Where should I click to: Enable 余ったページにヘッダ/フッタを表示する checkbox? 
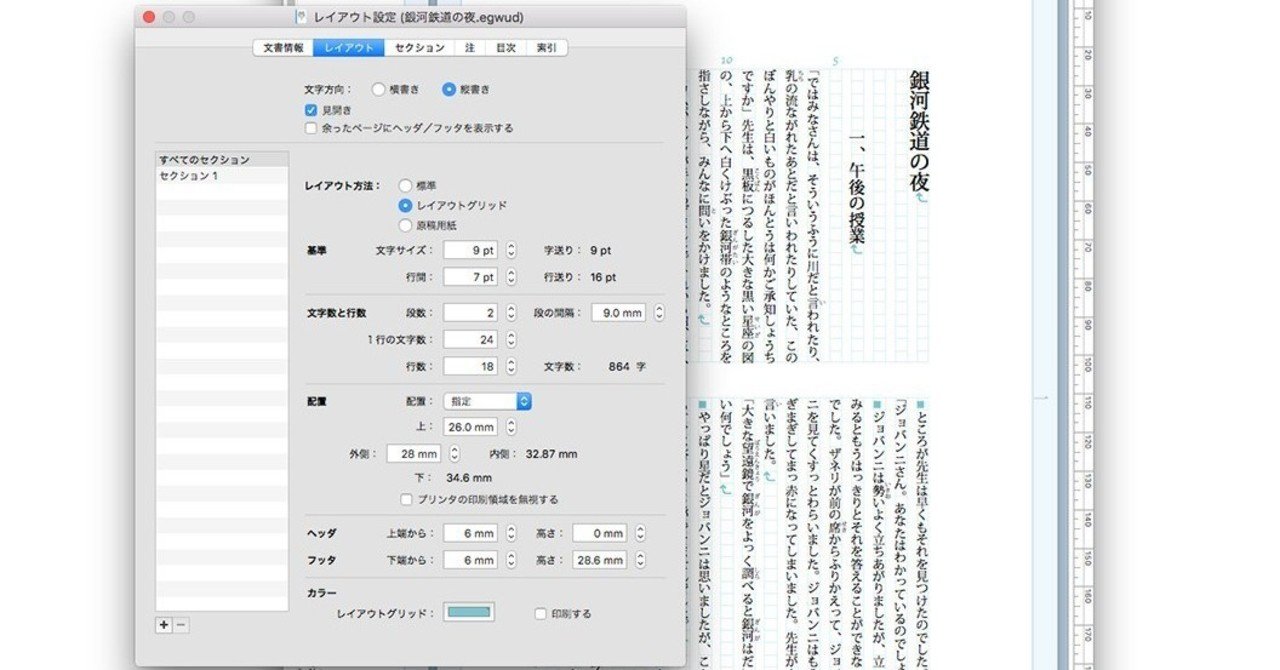[x=312, y=128]
